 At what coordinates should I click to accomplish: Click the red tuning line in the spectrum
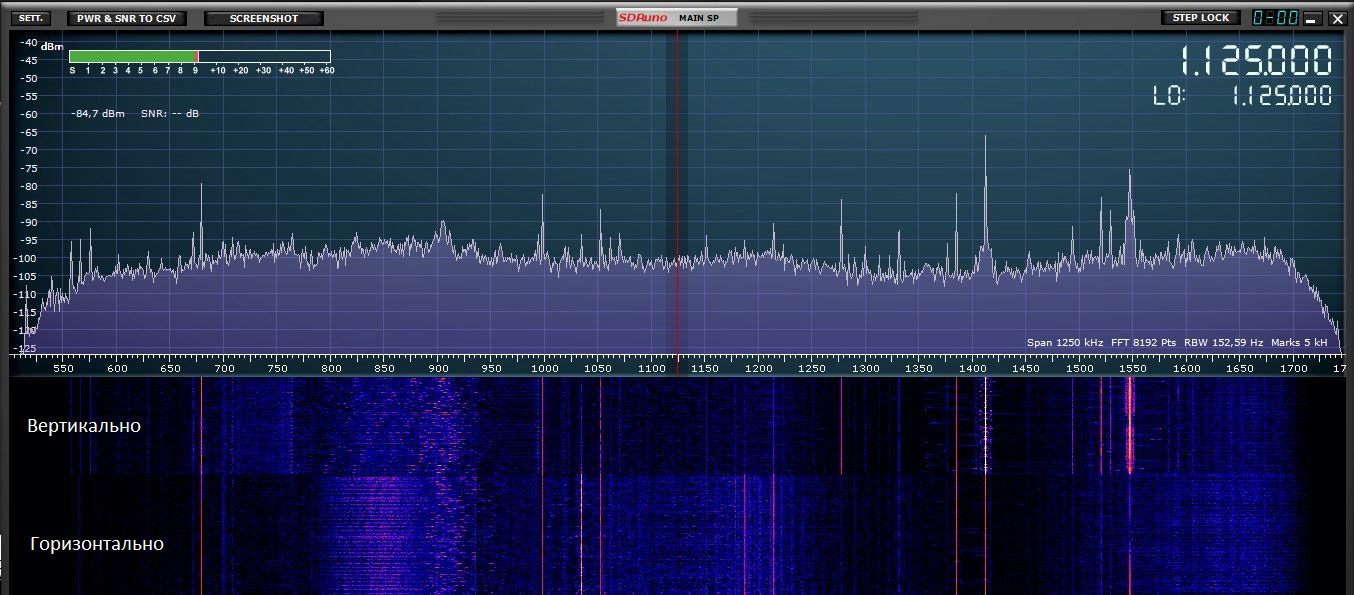(677, 200)
